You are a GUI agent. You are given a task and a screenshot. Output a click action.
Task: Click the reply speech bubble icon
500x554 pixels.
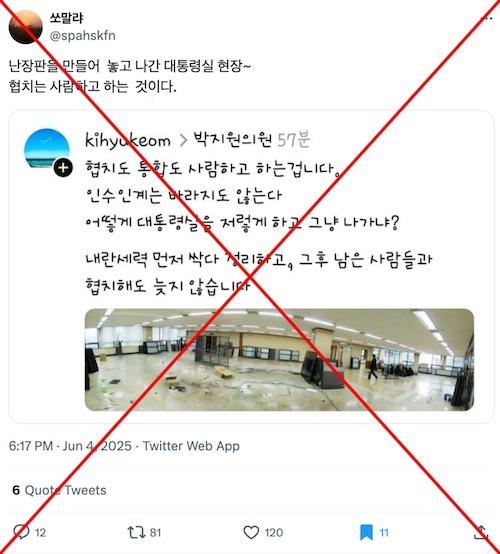21,532
